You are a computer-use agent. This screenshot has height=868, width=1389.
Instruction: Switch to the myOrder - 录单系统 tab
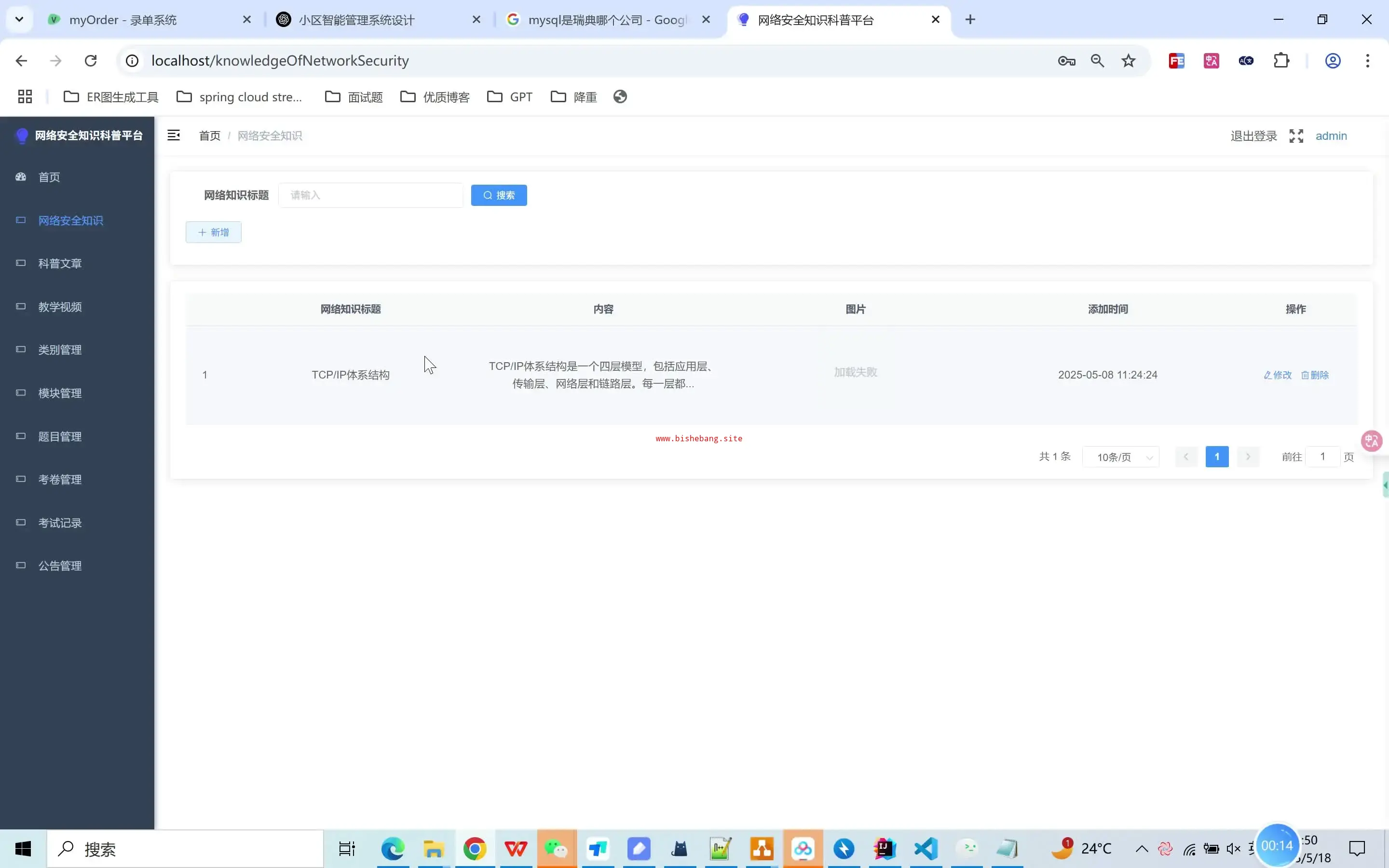(x=123, y=20)
